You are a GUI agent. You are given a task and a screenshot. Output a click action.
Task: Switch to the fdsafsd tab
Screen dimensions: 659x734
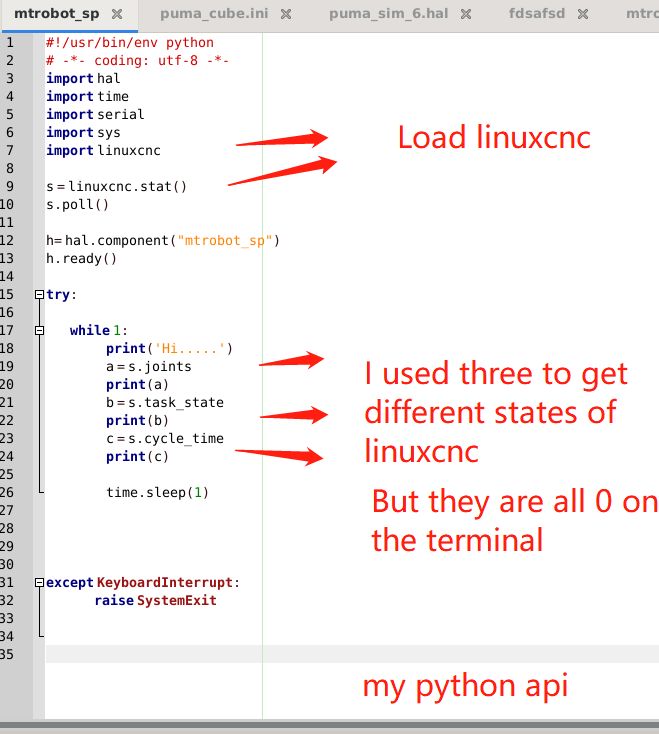537,14
